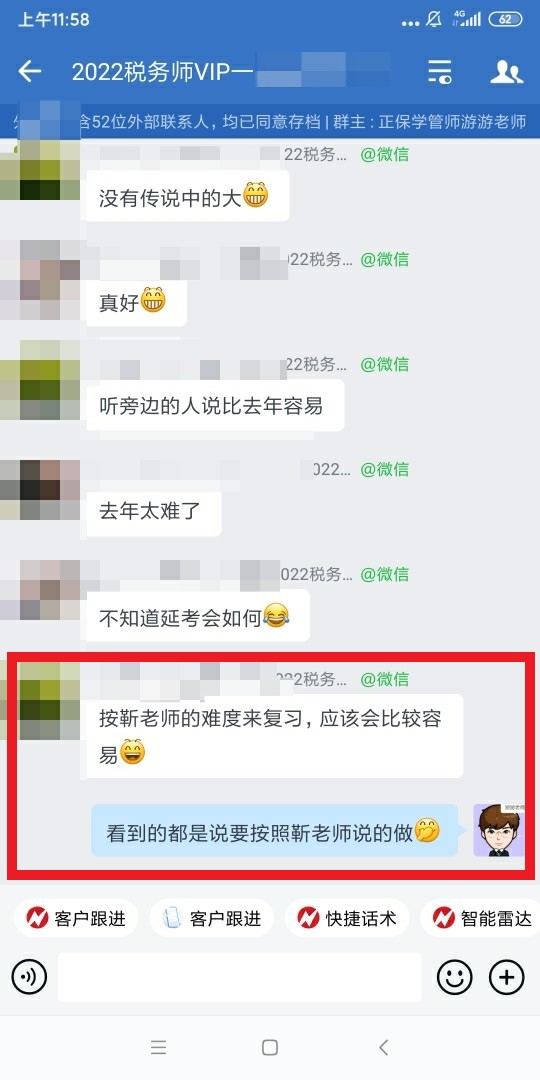Tap Android back triangle button
Screen dimensions: 540x1080
(x=384, y=1048)
